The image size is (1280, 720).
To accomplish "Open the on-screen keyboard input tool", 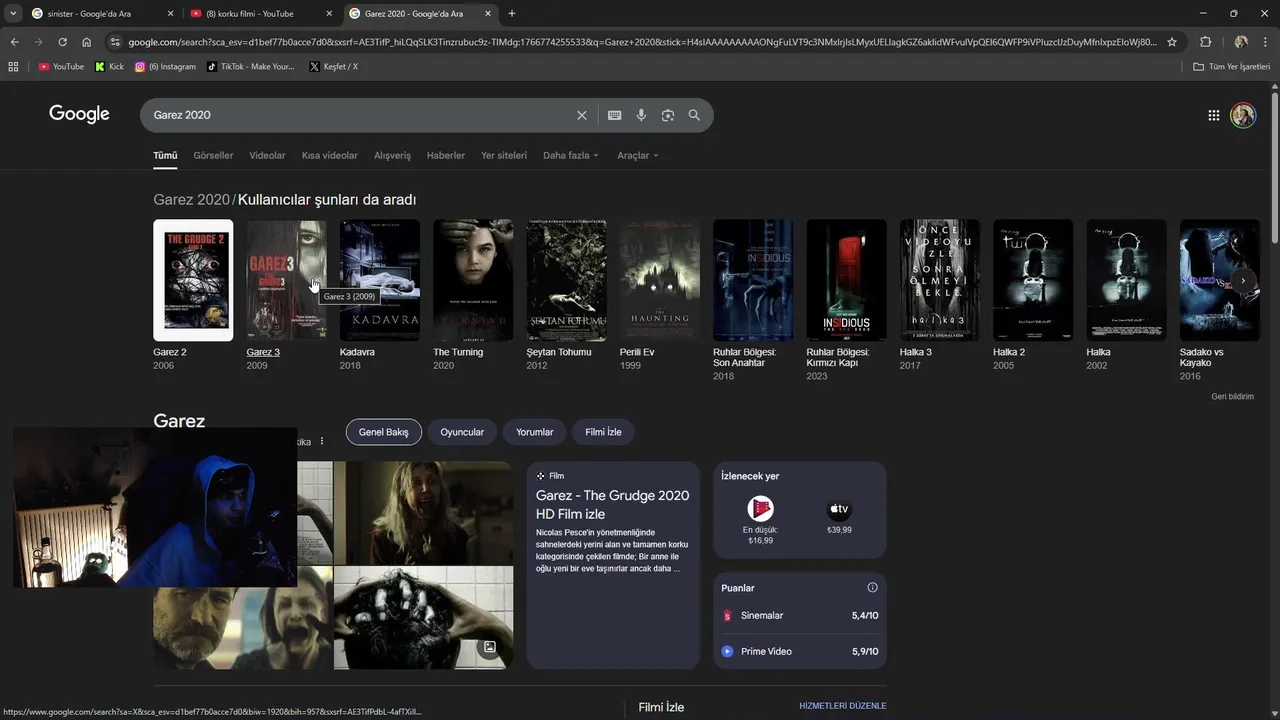I will tap(615, 115).
